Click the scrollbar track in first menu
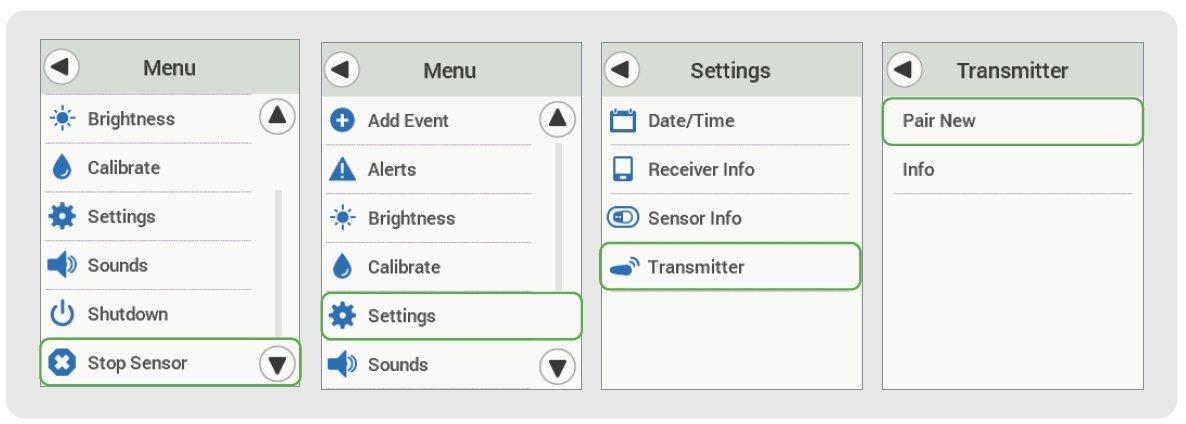 point(278,263)
